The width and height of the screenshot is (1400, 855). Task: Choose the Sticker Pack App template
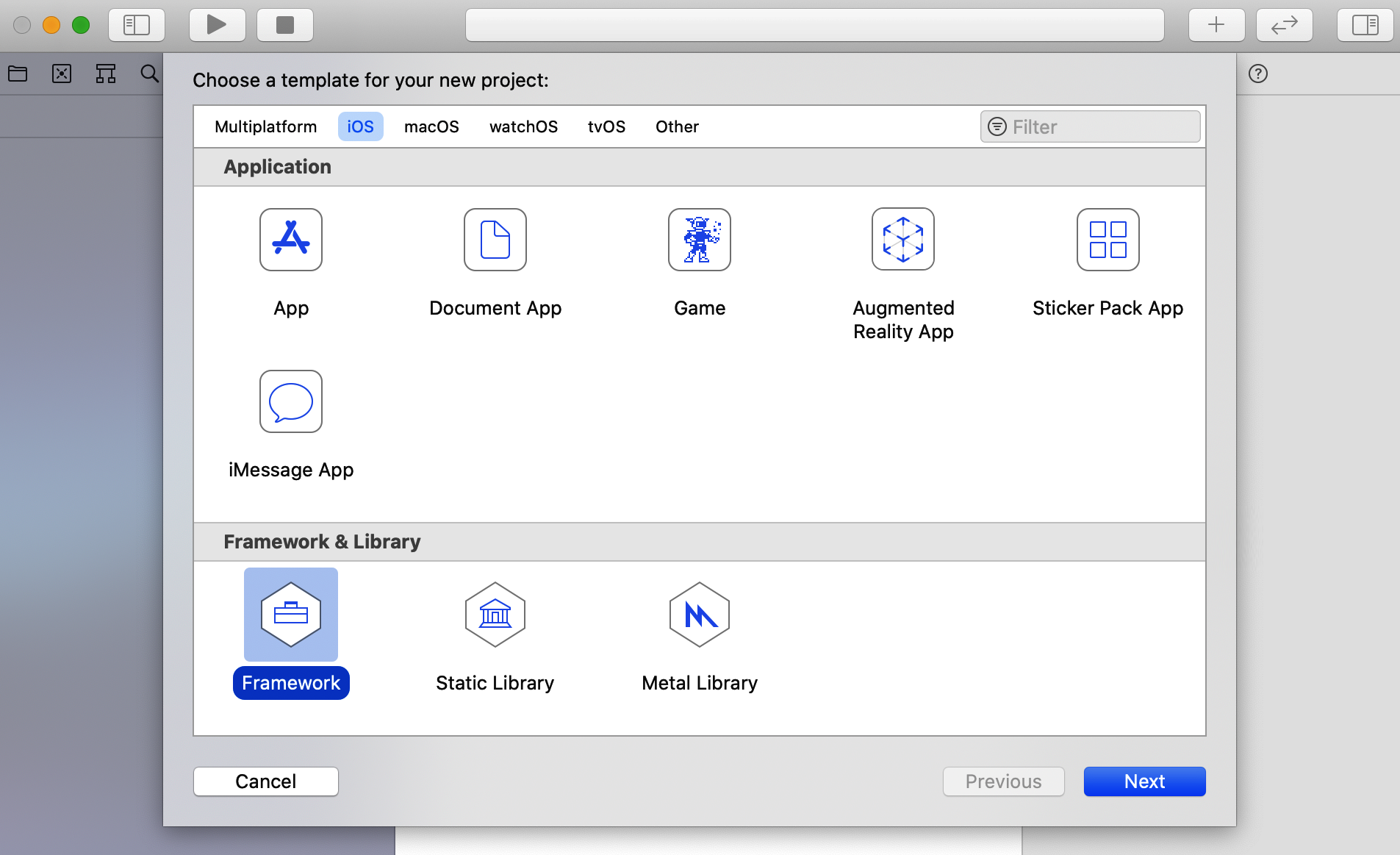1108,240
